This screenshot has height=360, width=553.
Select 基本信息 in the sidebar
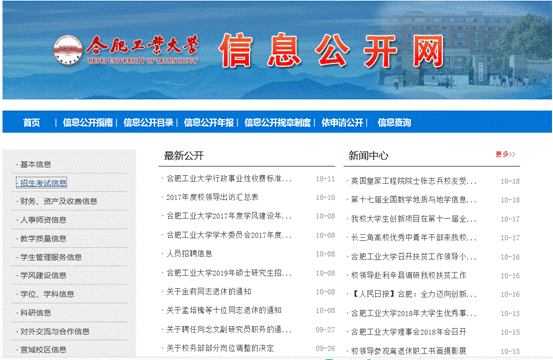point(35,164)
